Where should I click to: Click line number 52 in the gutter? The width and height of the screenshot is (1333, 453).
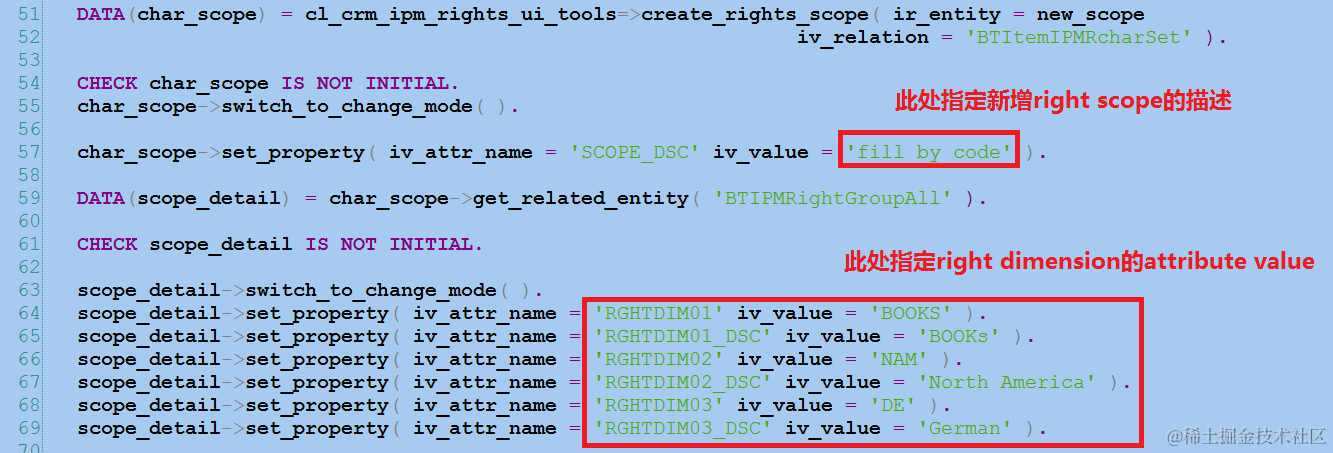point(30,37)
